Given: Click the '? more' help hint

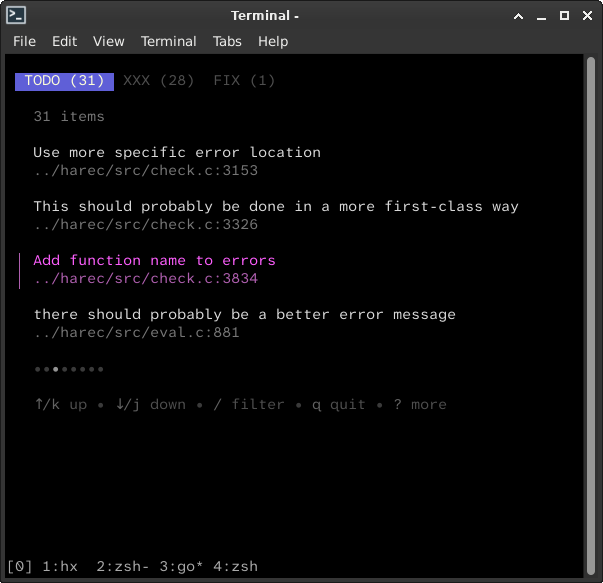Looking at the screenshot, I should [421, 405].
